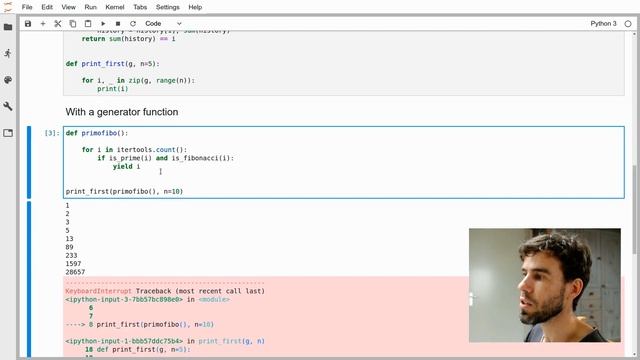Click the 'yield i' line in the cell
Screen dimensions: 640x360
pyautogui.click(x=127, y=167)
